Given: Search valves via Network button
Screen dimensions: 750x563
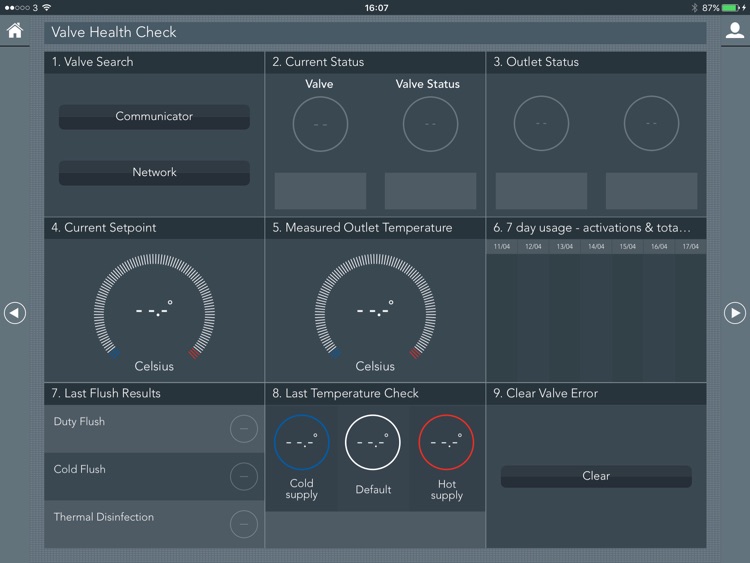Looking at the screenshot, I should [x=154, y=172].
